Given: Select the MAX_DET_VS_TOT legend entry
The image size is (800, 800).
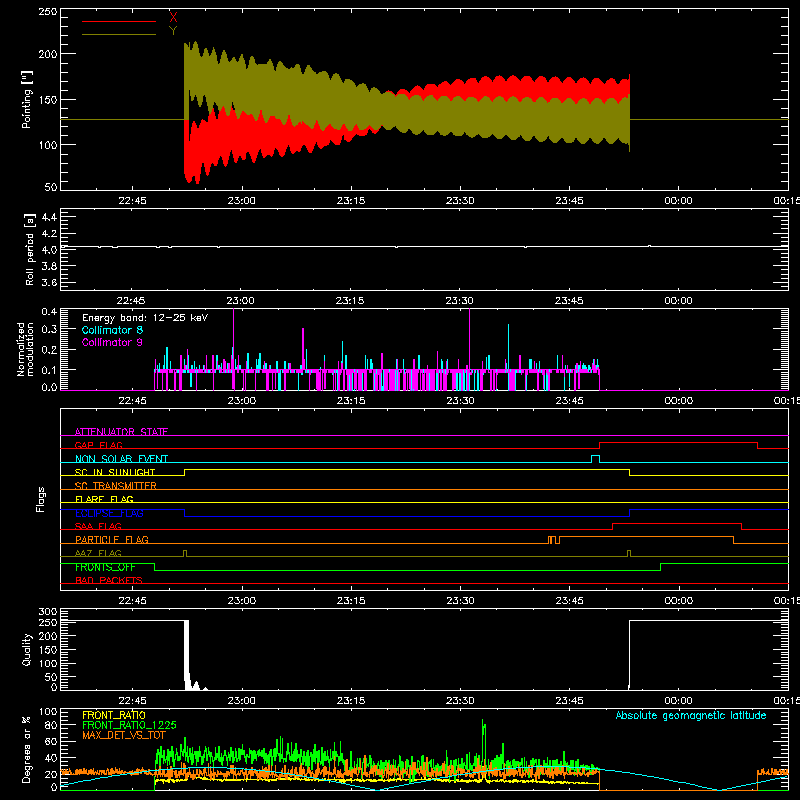Looking at the screenshot, I should point(123,735).
